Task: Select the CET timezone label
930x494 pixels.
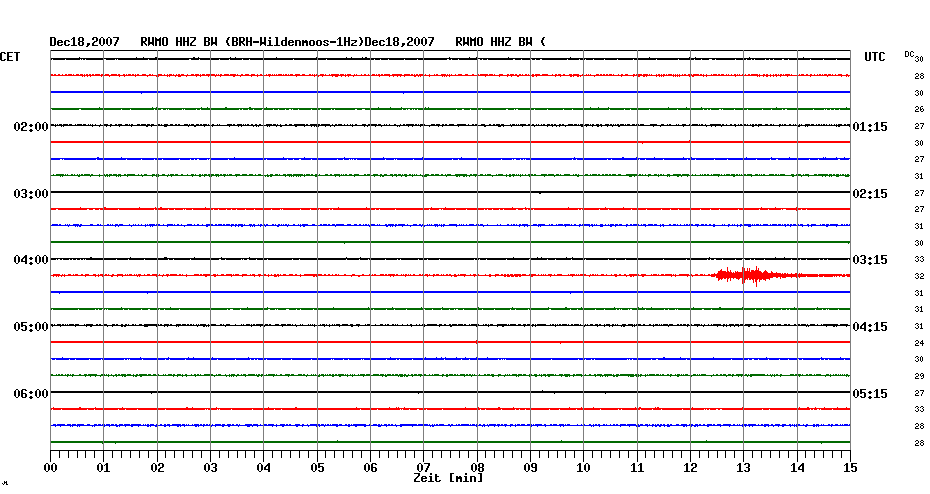Action: pyautogui.click(x=10, y=57)
